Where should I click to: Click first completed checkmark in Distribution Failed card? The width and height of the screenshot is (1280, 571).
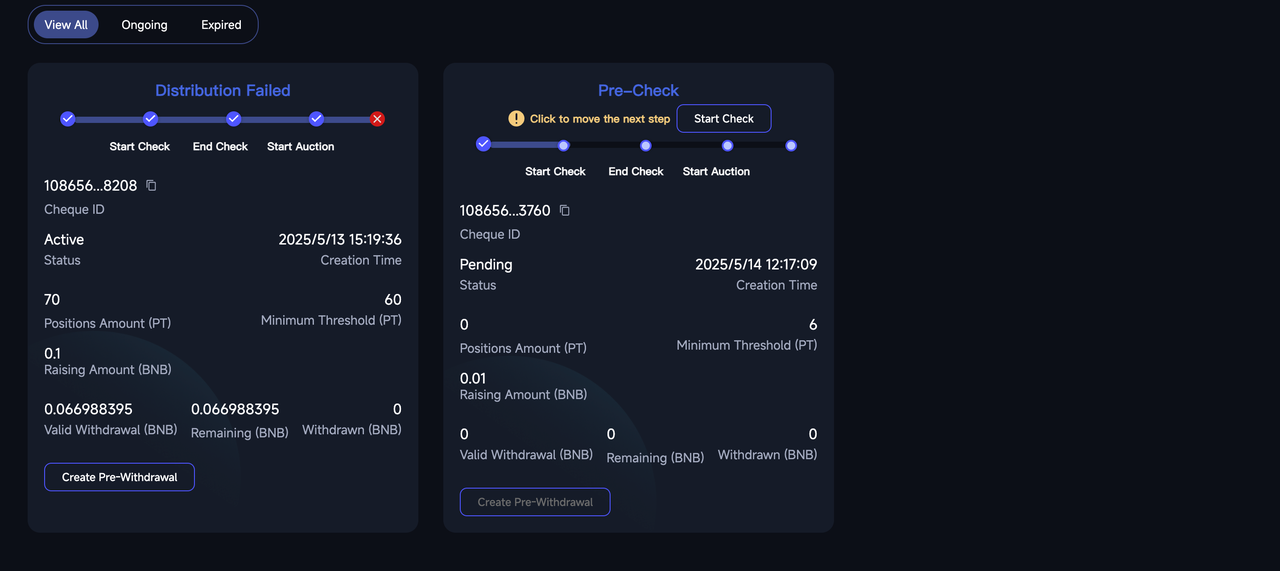pyautogui.click(x=68, y=119)
